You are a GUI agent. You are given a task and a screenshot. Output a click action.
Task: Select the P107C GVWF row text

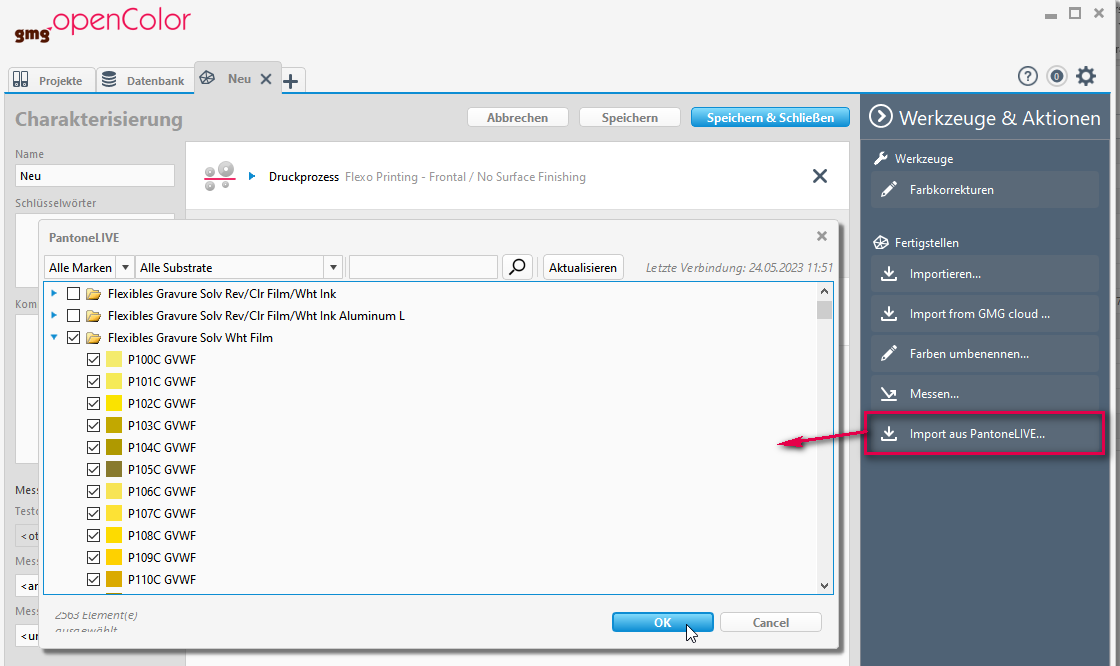[161, 514]
